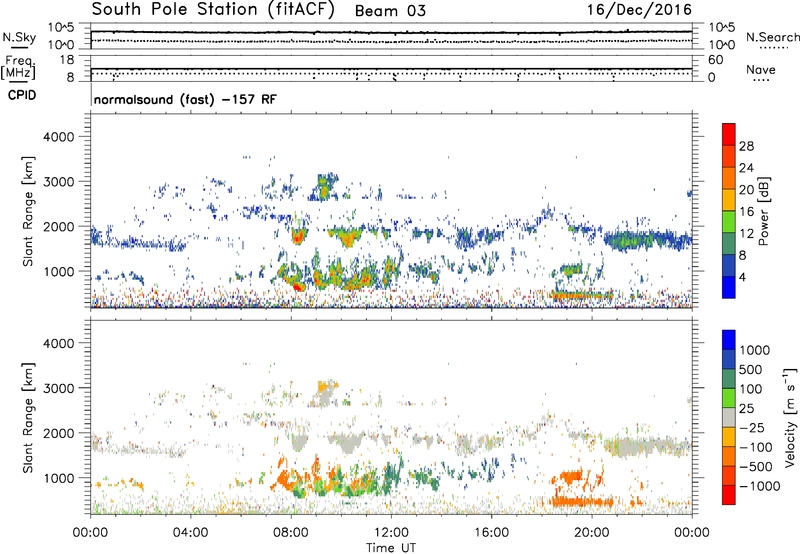Click the 'Freq. [MHz]' axis label
The width and height of the screenshot is (800, 554).
point(19,67)
